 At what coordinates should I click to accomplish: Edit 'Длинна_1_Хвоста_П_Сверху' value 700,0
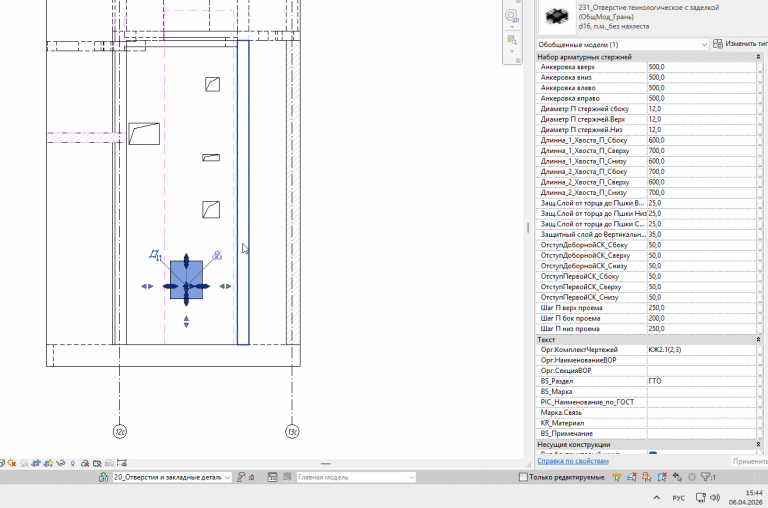702,150
